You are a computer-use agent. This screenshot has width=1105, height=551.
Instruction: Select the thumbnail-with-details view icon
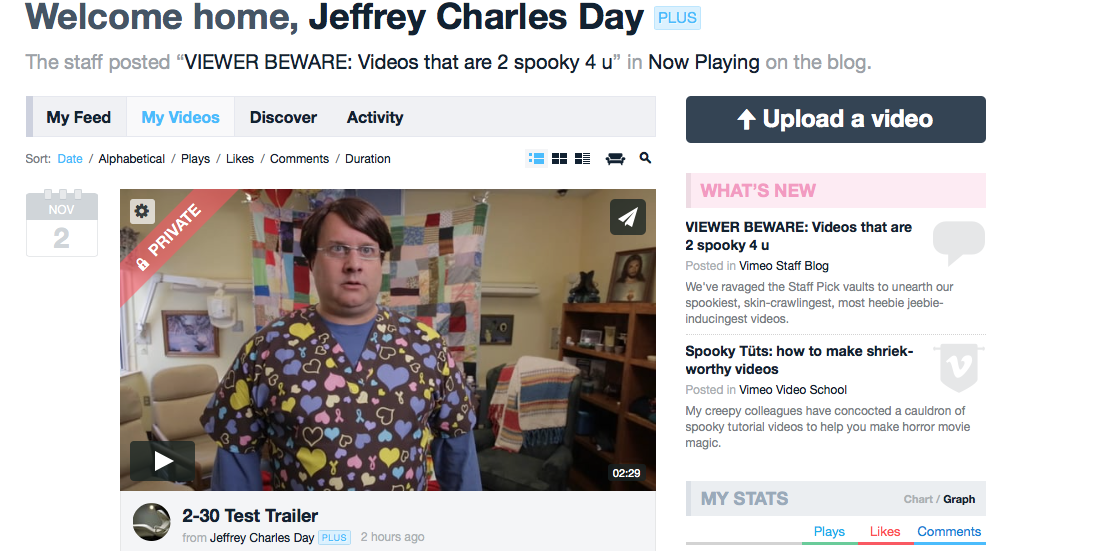[x=583, y=159]
